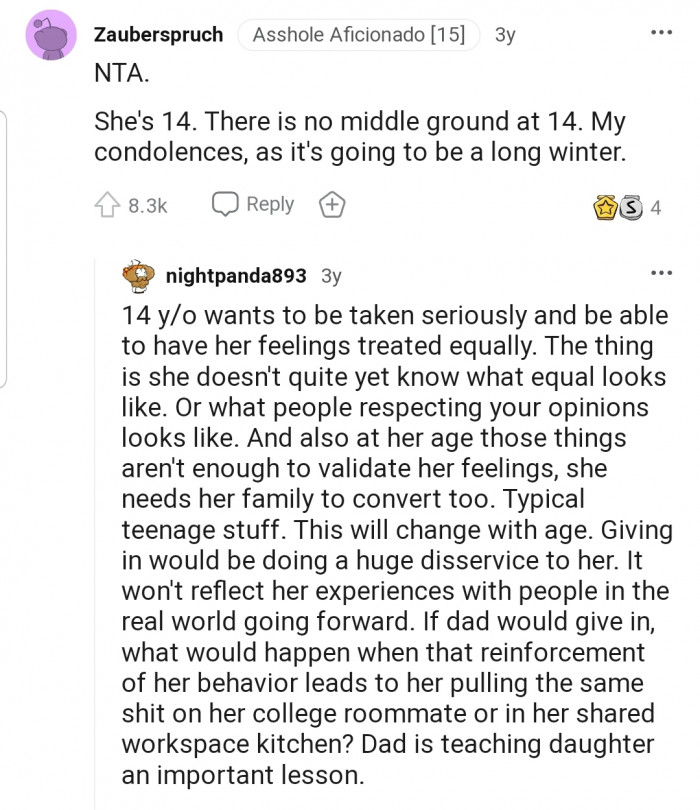700x810 pixels.
Task: Open three-dot options on nightpanda893's reply
Action: tap(661, 273)
